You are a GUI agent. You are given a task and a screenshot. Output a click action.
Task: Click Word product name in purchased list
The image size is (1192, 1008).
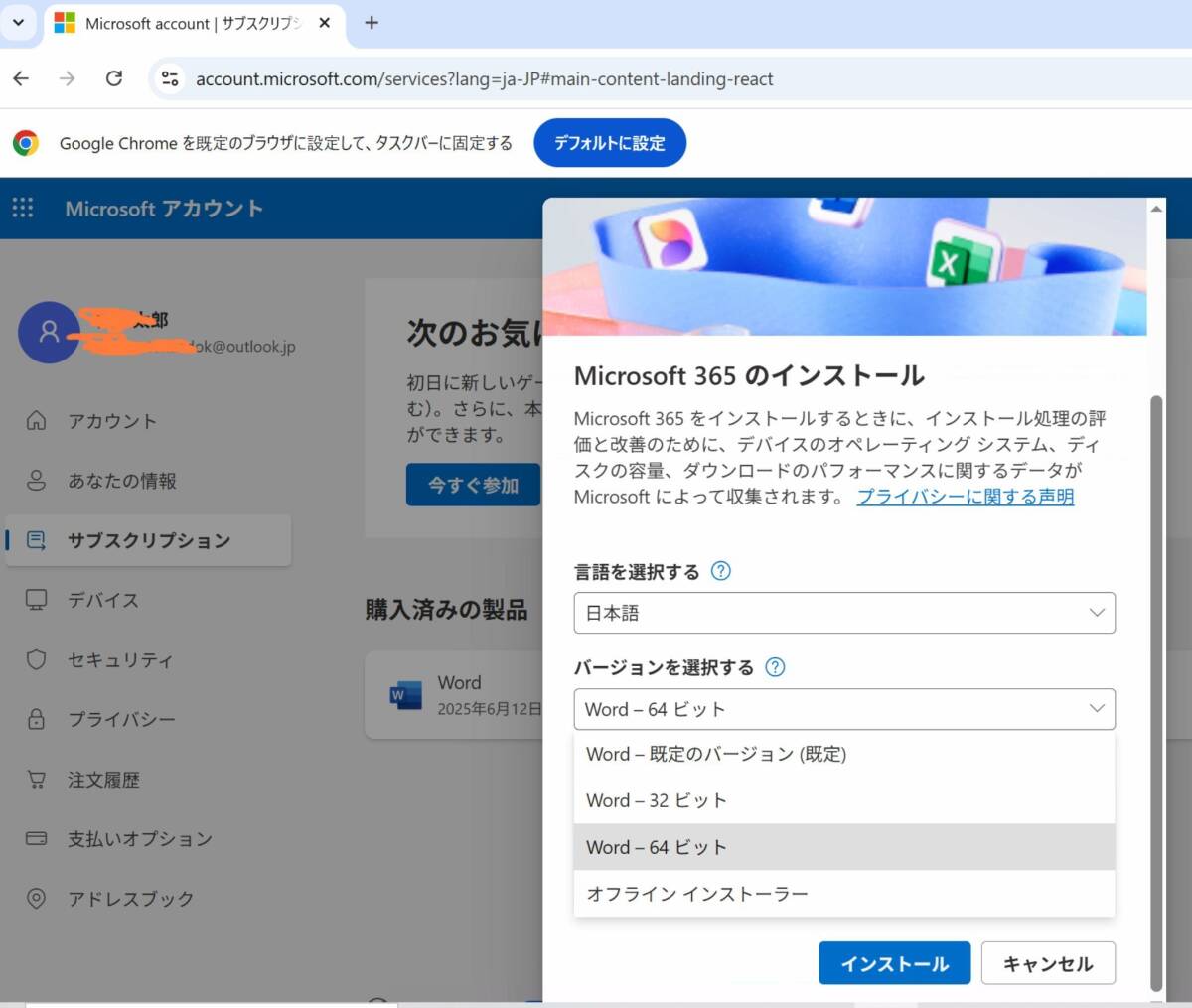tap(459, 682)
